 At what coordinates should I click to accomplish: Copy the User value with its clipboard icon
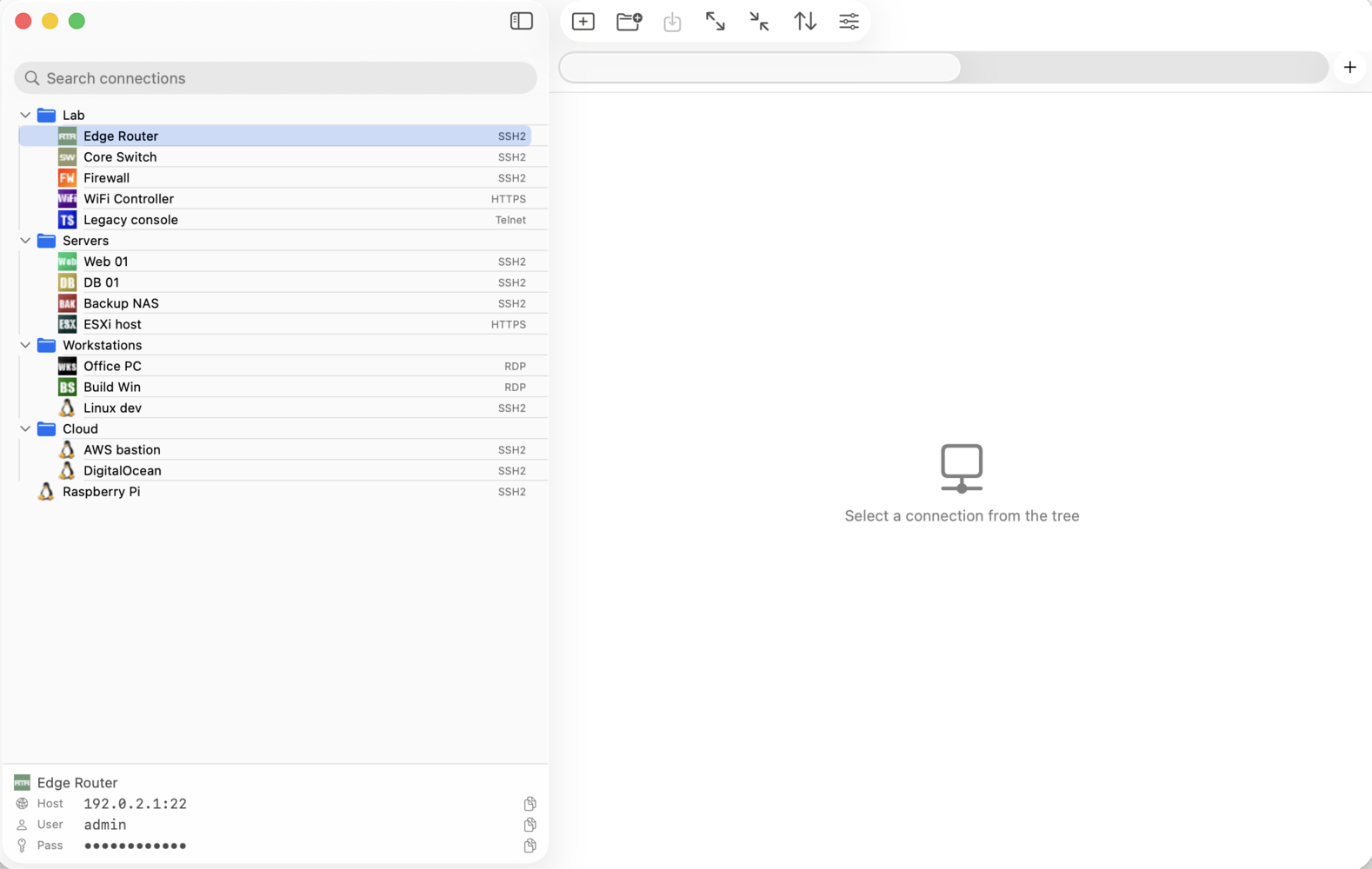(529, 825)
